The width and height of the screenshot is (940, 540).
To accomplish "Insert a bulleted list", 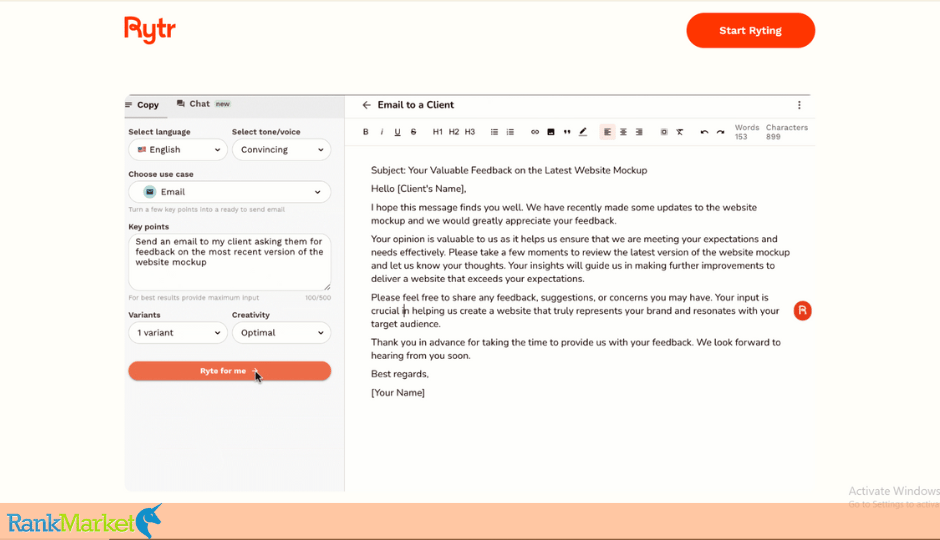I will point(494,132).
